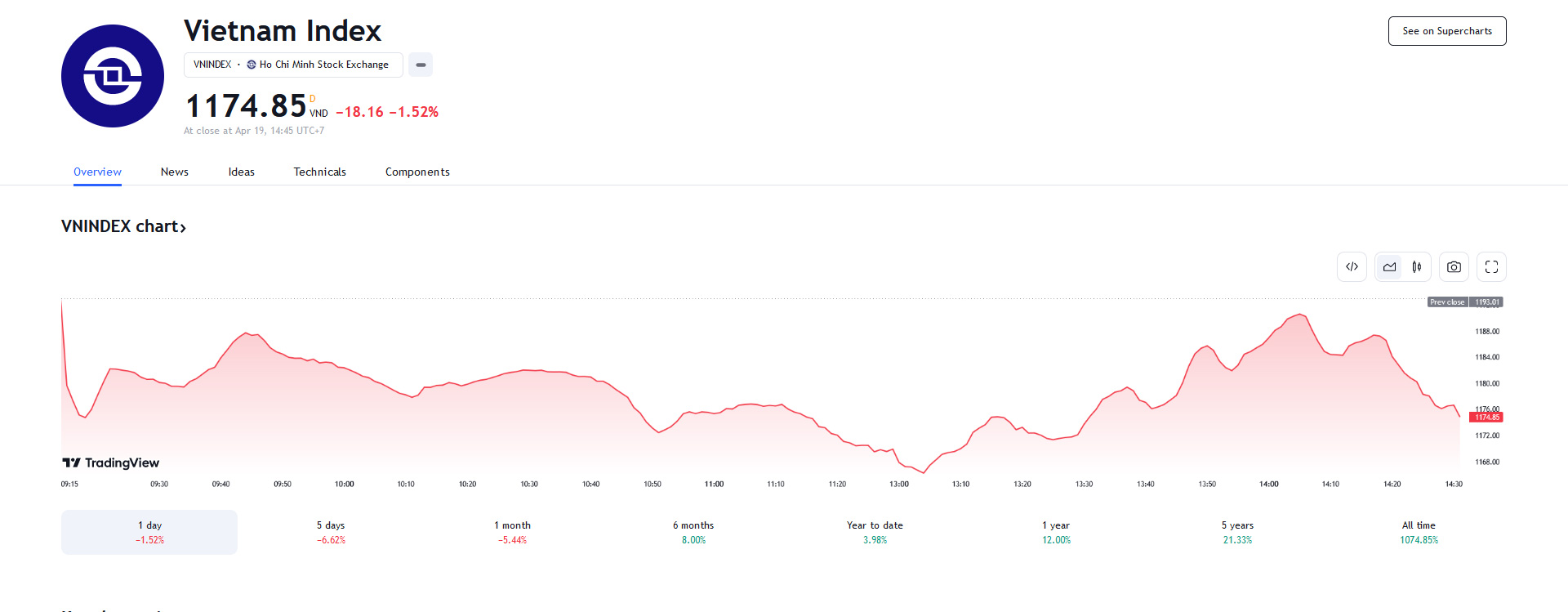Show the 5 years performance range
Image resolution: width=1568 pixels, height=612 pixels.
(x=1237, y=532)
